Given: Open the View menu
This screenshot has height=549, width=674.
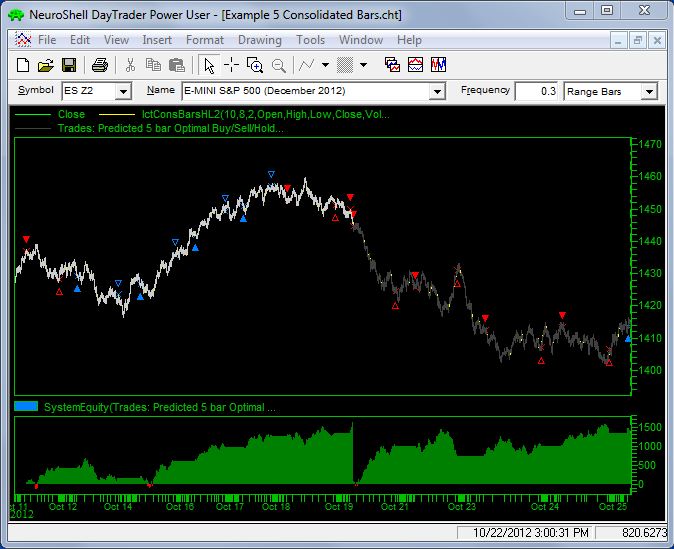Looking at the screenshot, I should (x=116, y=40).
